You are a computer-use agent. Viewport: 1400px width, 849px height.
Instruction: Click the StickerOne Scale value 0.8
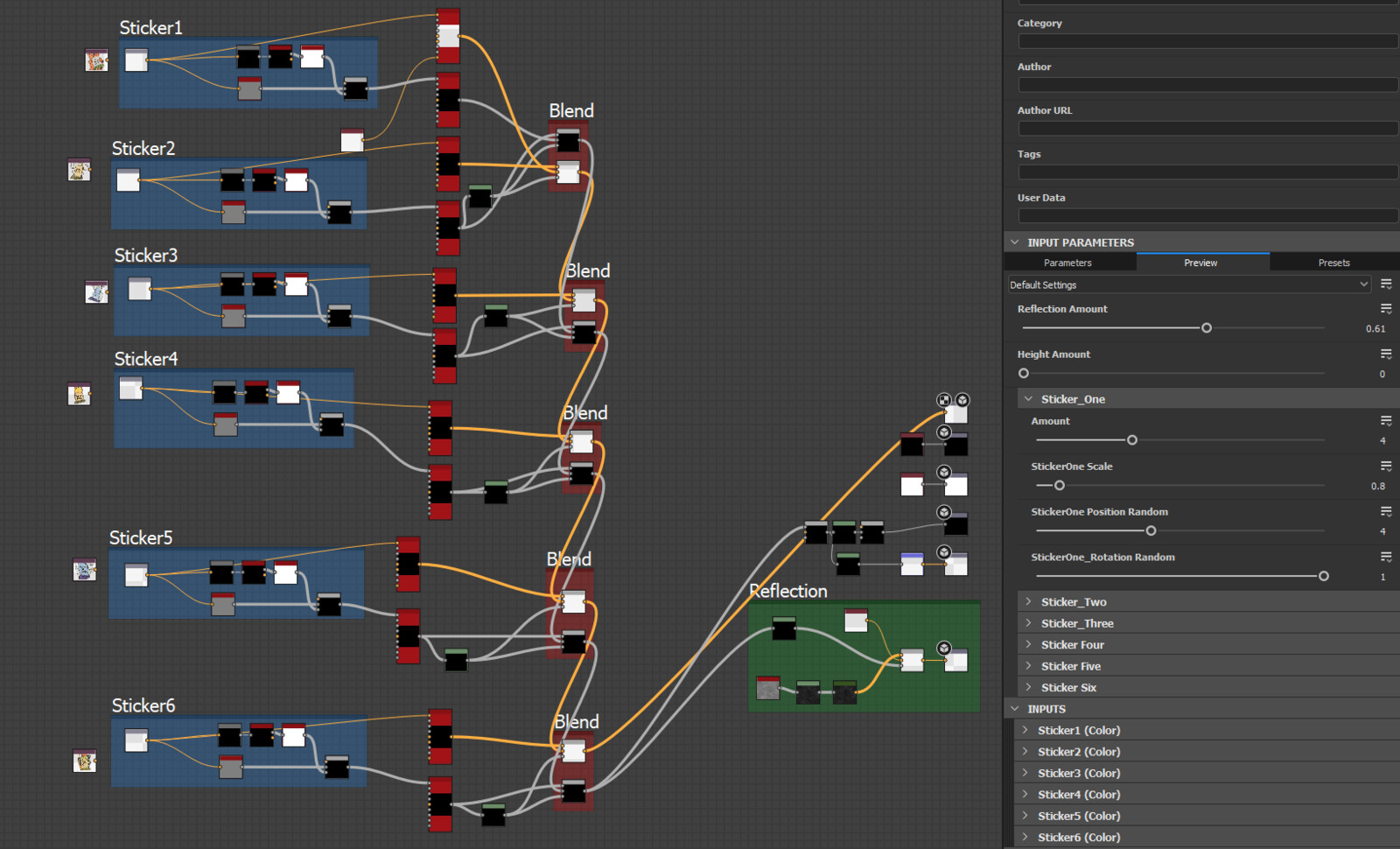tap(1378, 487)
